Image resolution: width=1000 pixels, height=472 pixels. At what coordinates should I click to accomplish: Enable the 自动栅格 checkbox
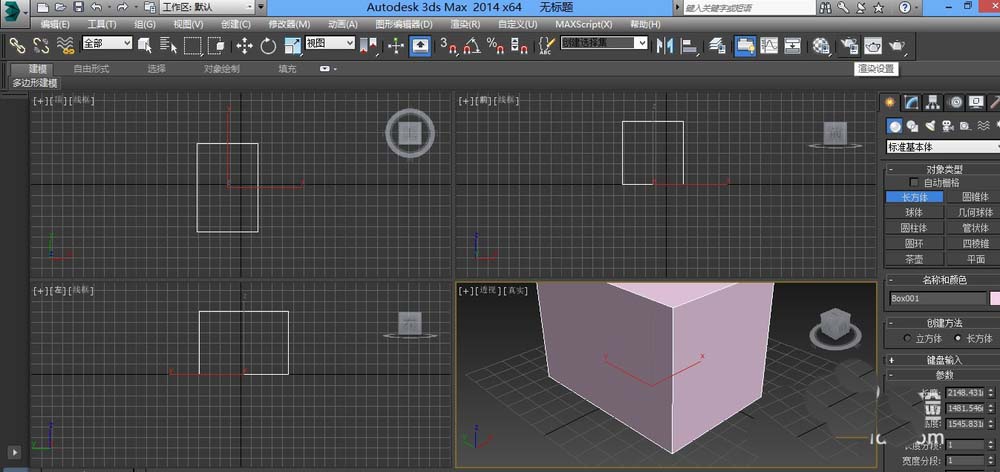(915, 183)
